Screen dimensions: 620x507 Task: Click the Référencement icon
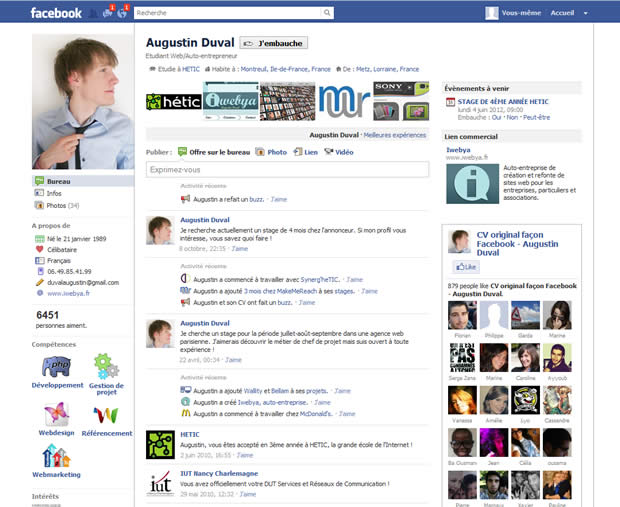click(x=106, y=415)
